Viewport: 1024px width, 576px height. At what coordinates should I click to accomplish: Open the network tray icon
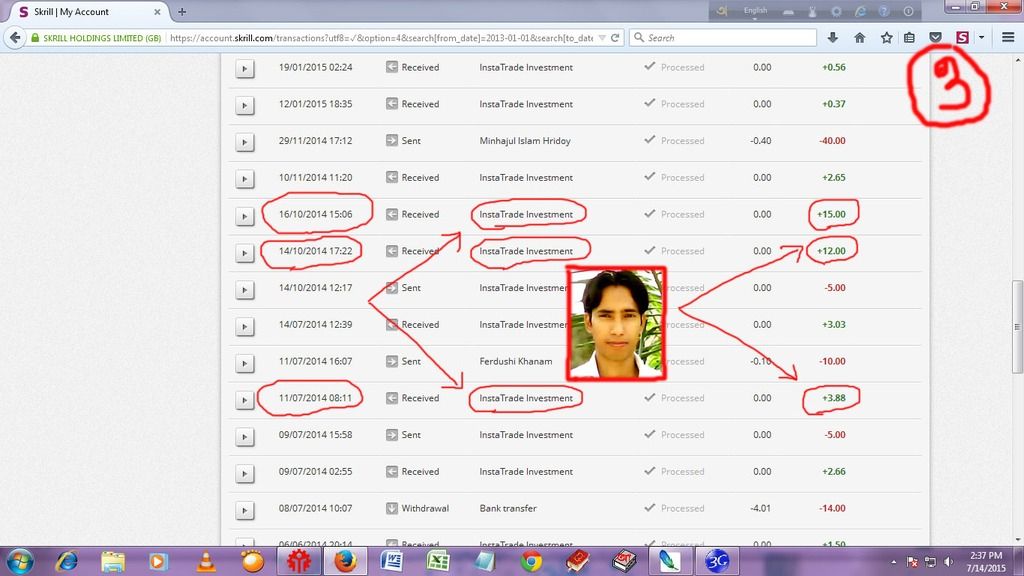pyautogui.click(x=931, y=562)
